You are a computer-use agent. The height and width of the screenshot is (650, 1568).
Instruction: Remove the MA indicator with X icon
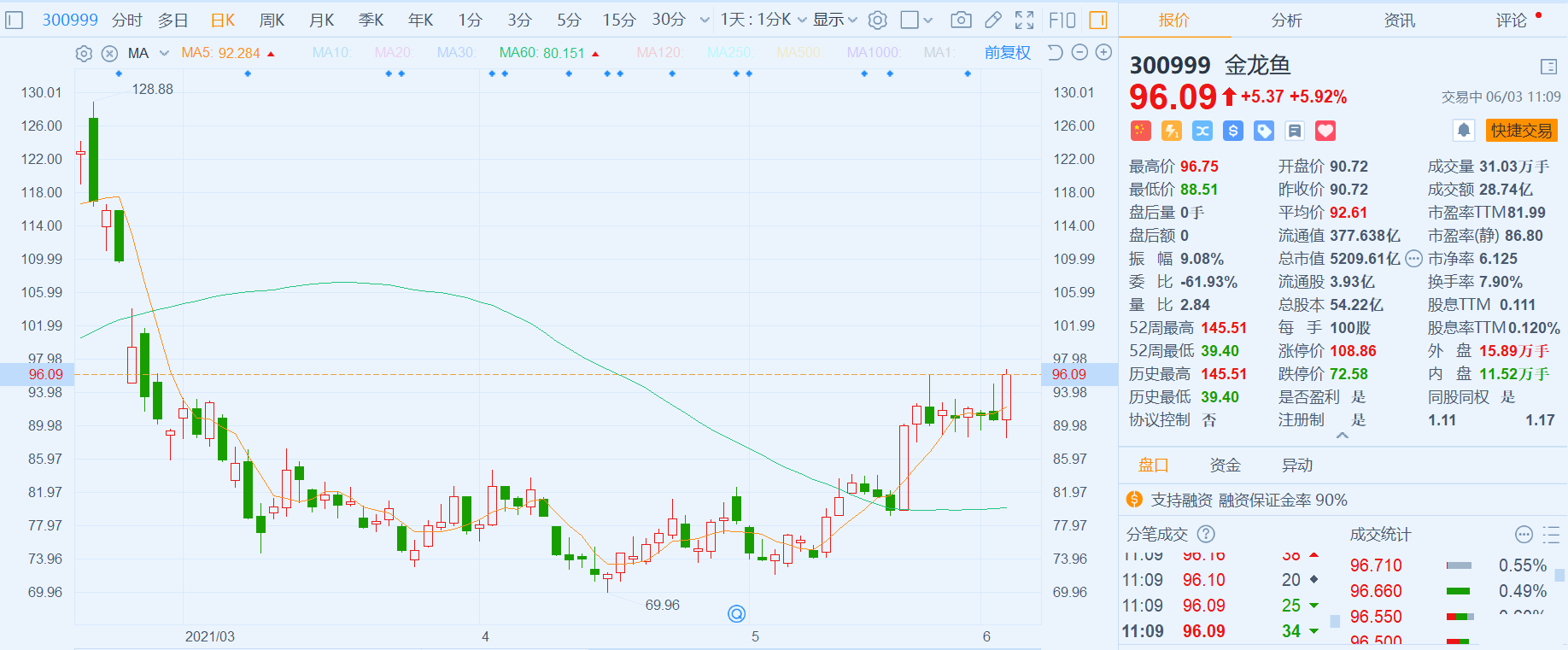109,54
